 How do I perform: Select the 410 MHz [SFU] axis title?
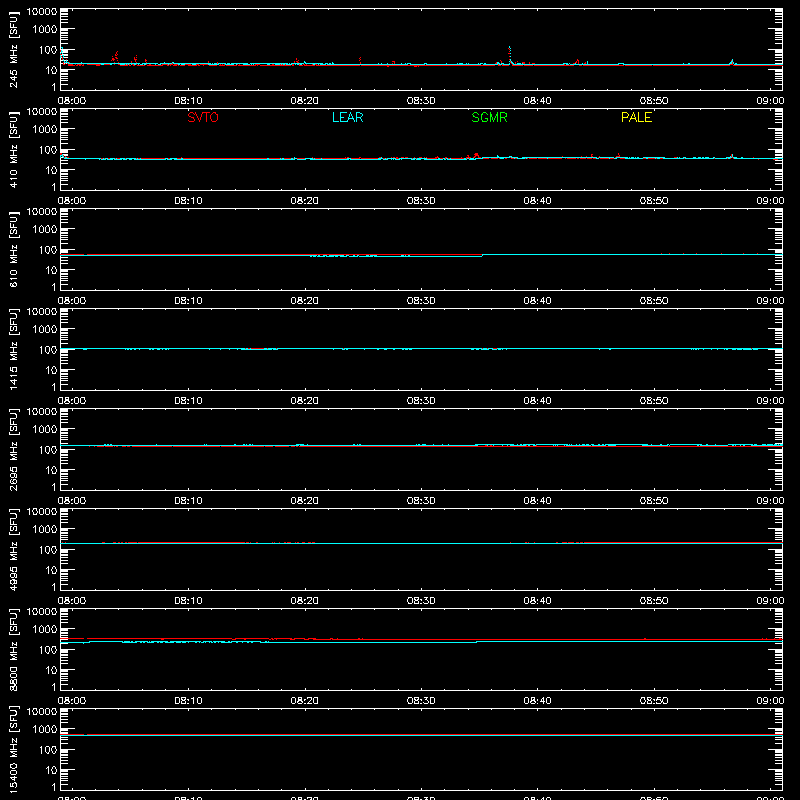(13, 149)
